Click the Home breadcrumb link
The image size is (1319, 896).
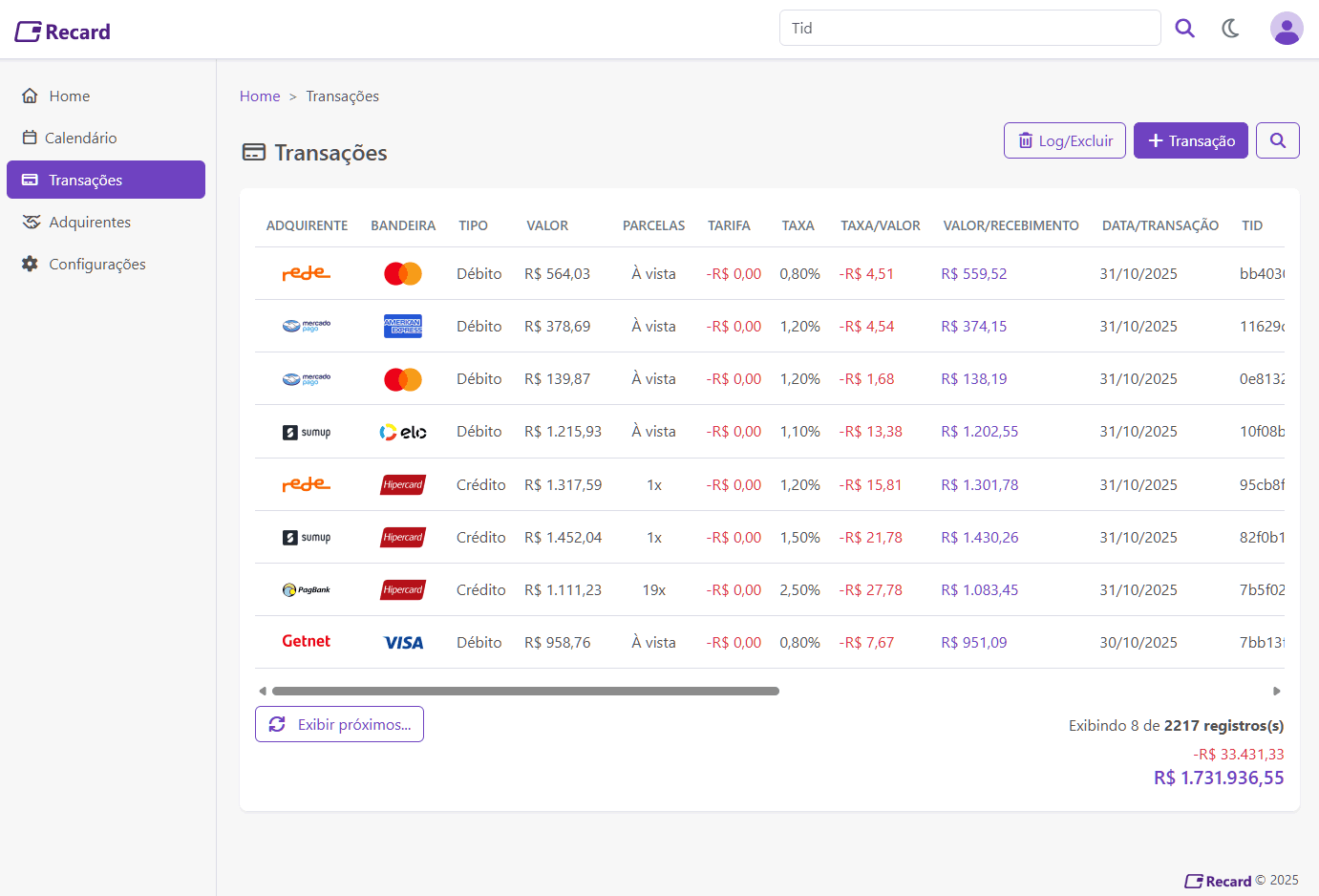click(x=260, y=96)
